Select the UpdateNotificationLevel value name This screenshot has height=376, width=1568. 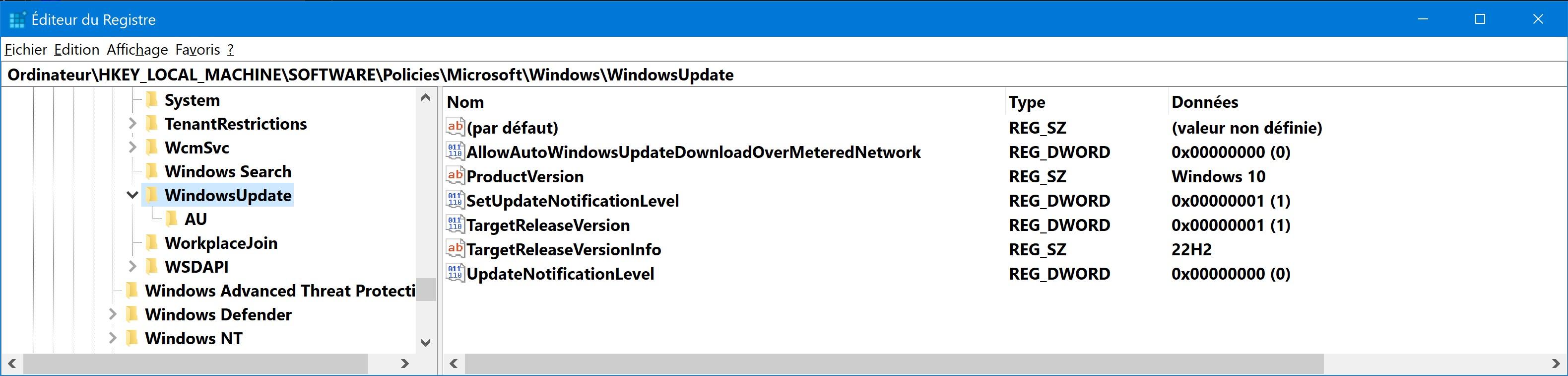[561, 274]
